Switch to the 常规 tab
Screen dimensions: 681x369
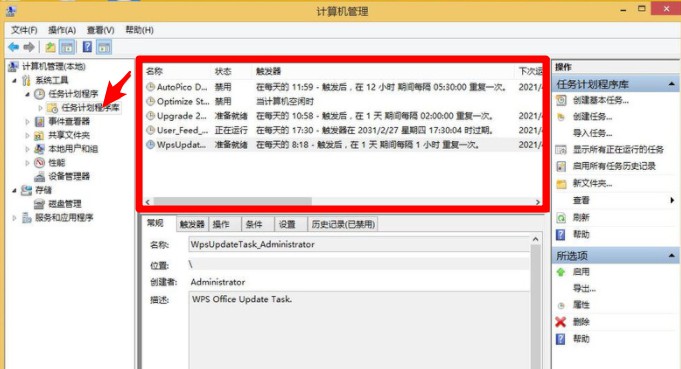(155, 223)
